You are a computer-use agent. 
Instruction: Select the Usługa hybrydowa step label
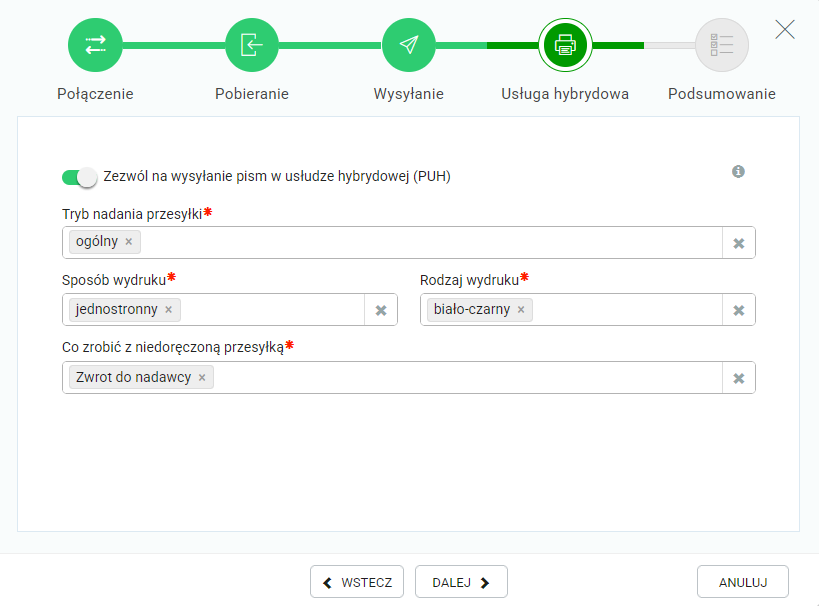565,94
